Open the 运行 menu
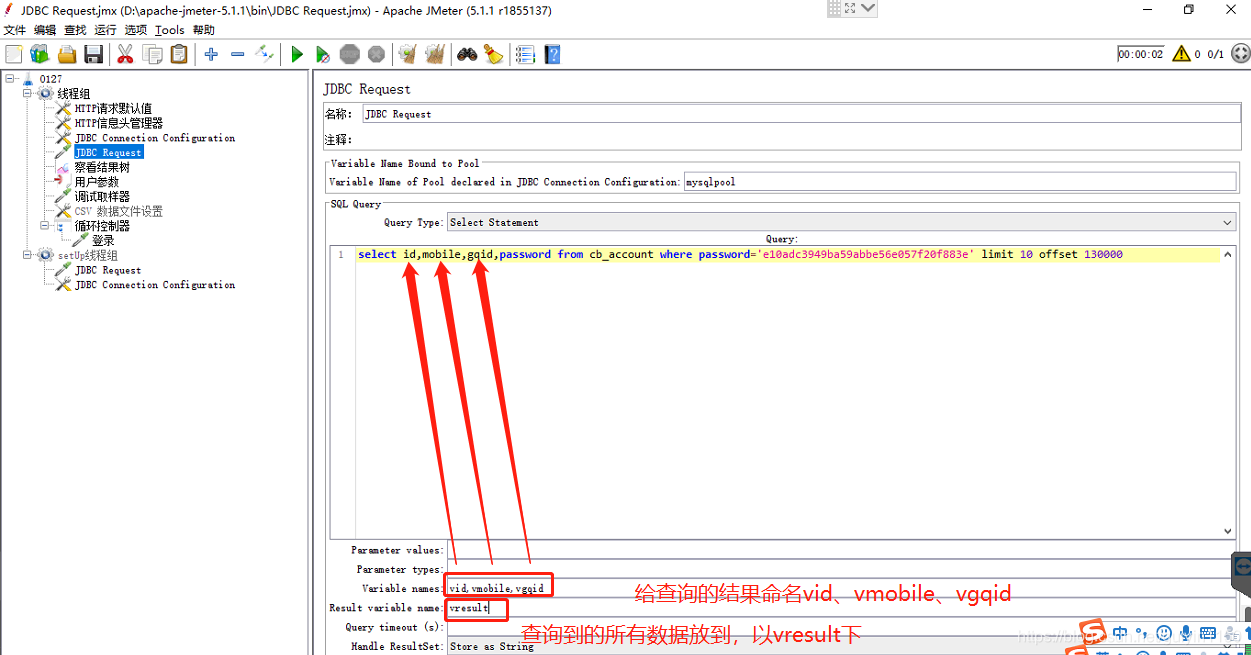The width and height of the screenshot is (1251, 655). [x=105, y=30]
